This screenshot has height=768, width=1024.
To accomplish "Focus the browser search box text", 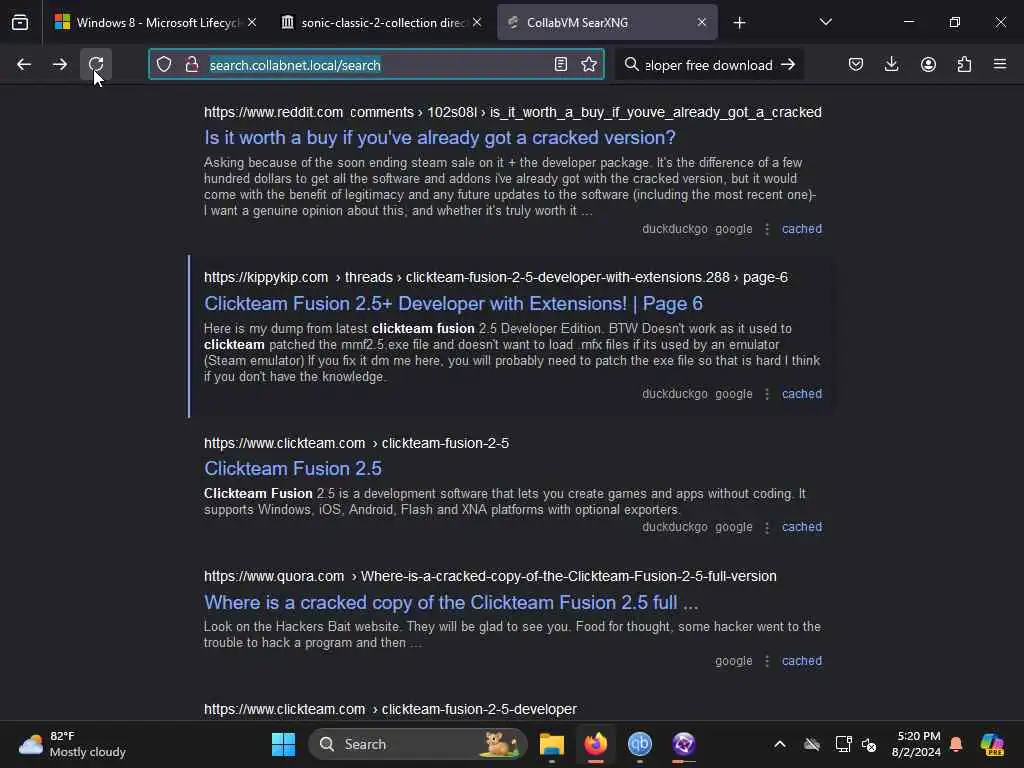I will pyautogui.click(x=709, y=65).
